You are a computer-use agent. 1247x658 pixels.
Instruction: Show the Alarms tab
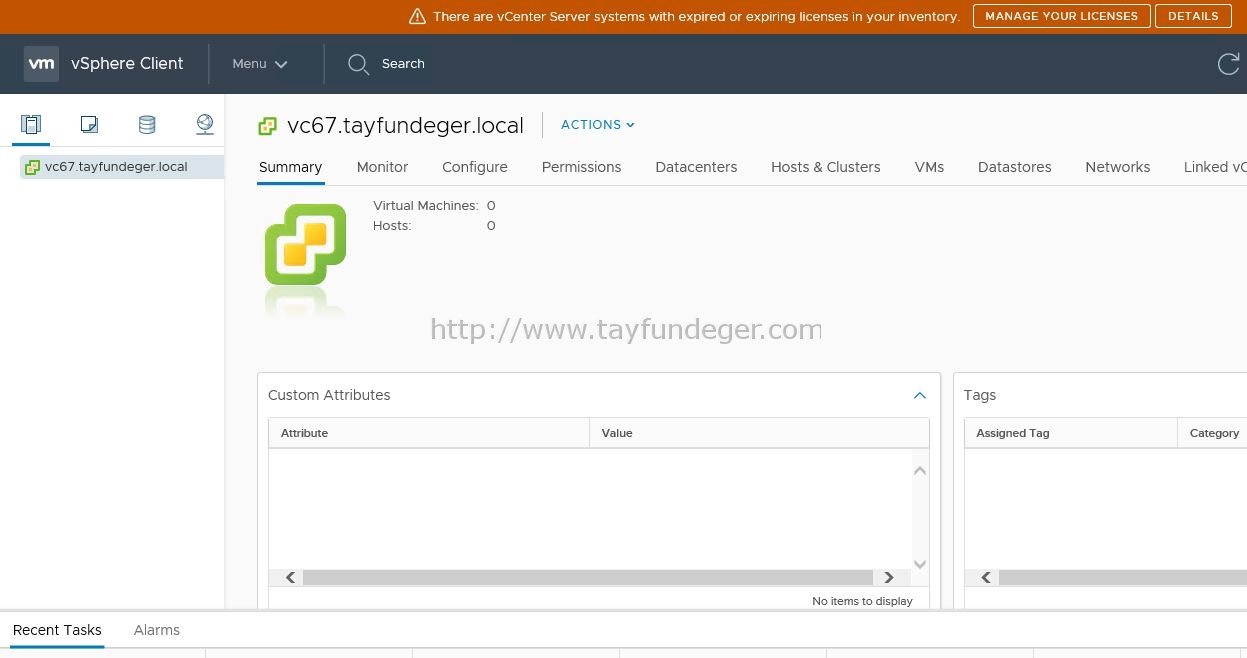[x=157, y=630]
